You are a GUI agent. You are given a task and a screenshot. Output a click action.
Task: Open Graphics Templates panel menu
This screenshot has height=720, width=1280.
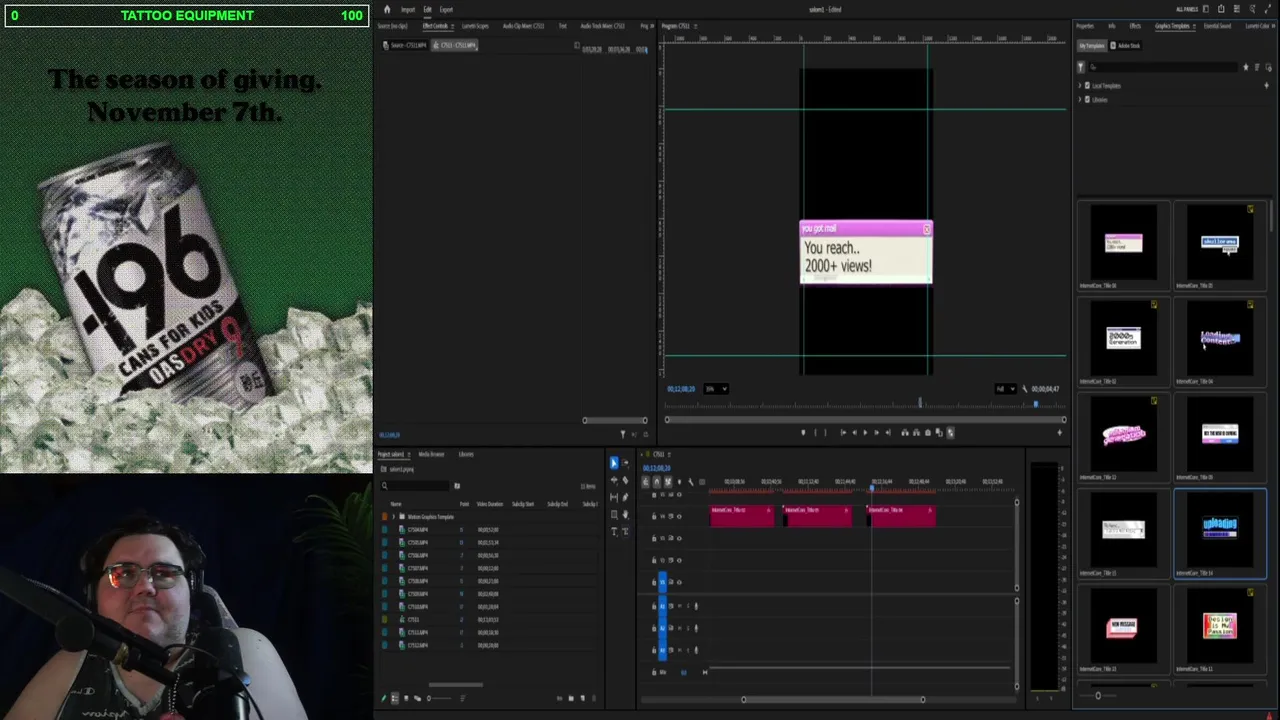tap(1194, 26)
